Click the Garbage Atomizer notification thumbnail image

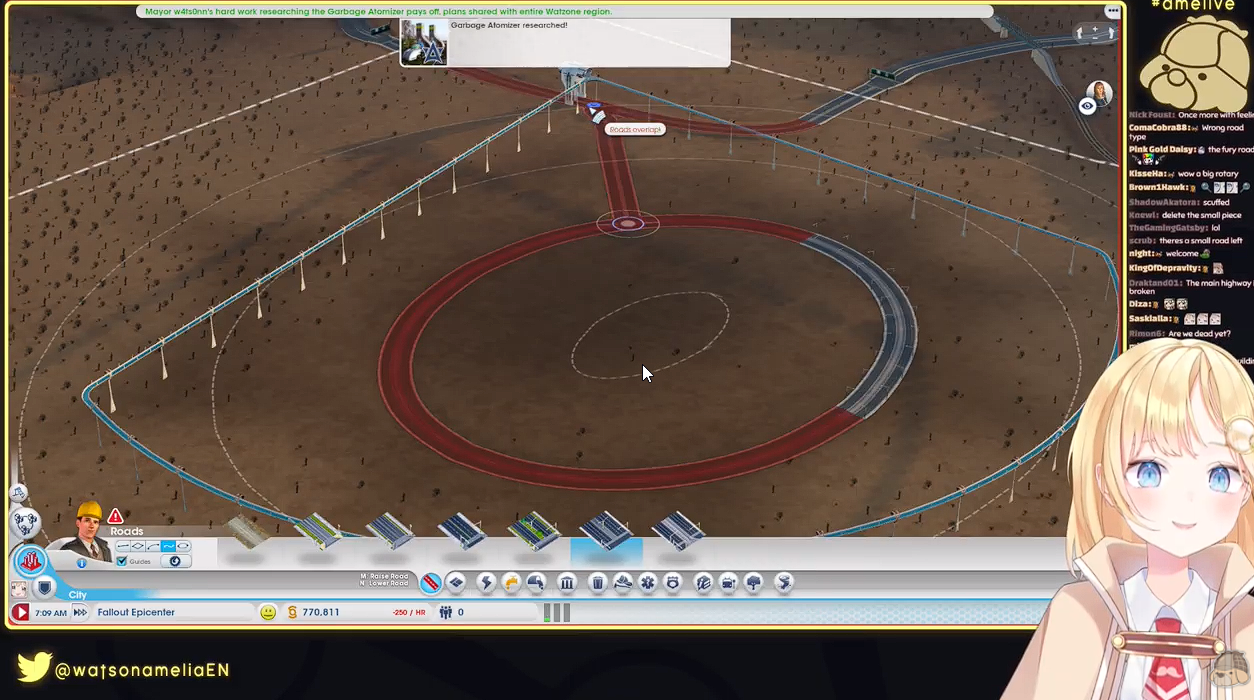click(x=424, y=43)
